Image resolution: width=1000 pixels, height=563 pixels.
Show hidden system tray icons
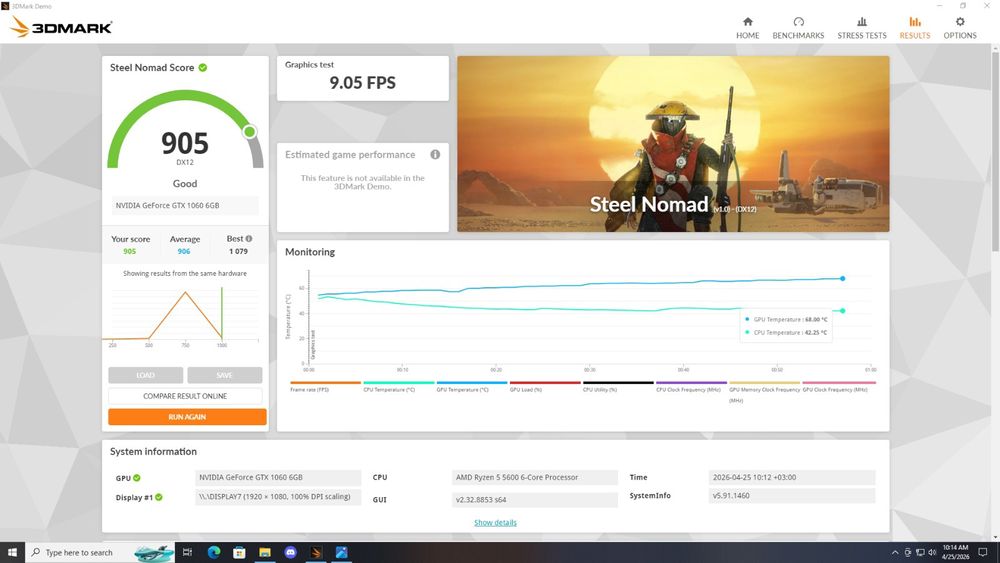tap(895, 553)
